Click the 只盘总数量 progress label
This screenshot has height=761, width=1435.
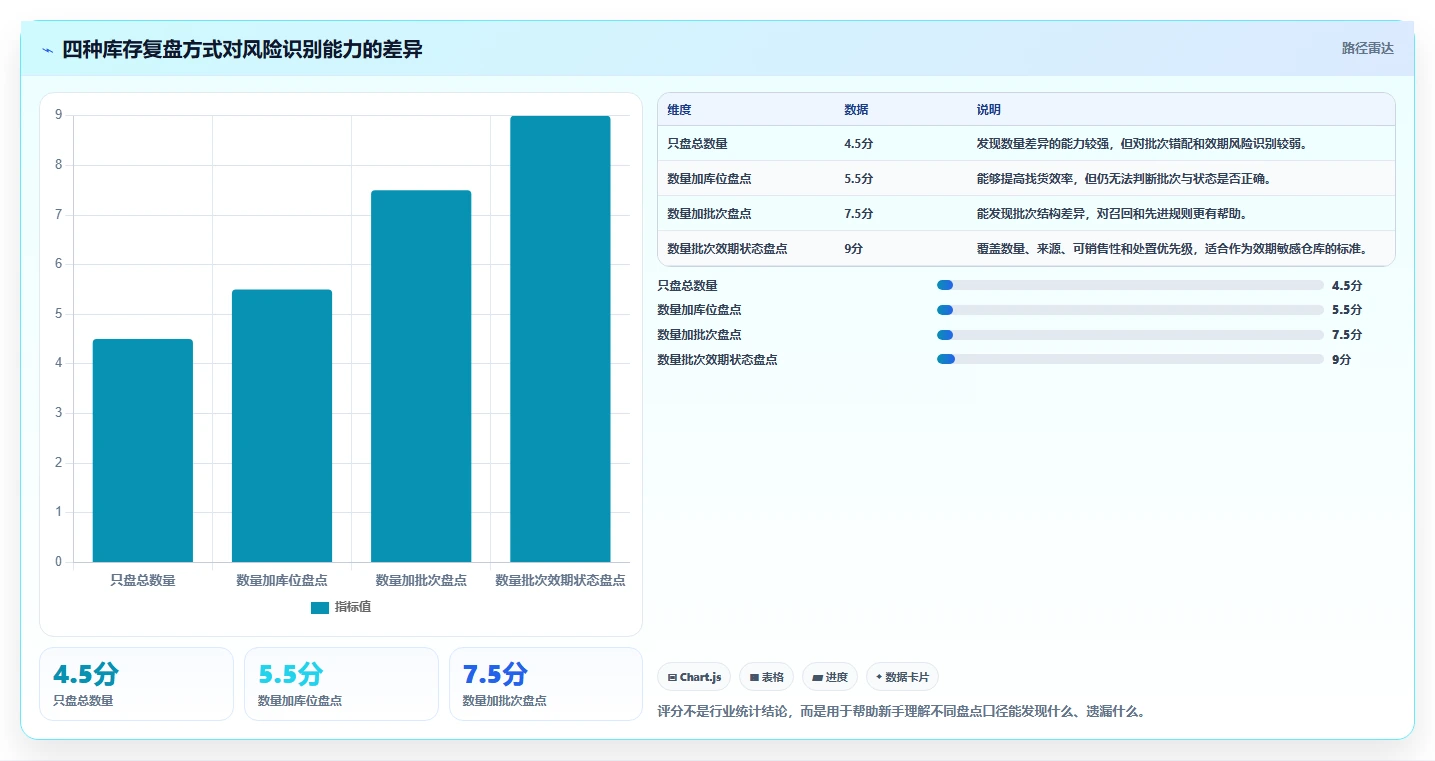pyautogui.click(x=687, y=286)
